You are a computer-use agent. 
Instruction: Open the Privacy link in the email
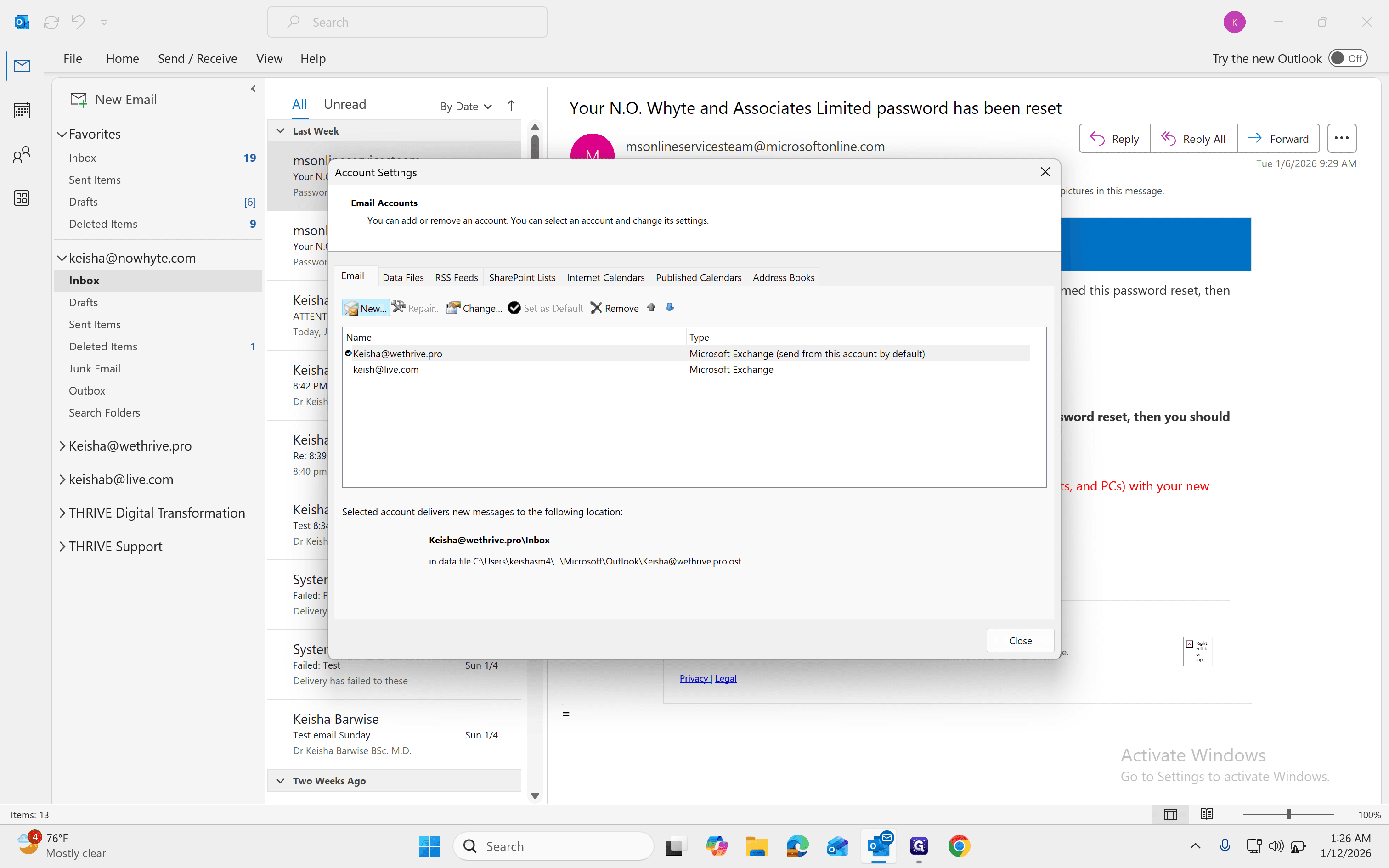[694, 678]
